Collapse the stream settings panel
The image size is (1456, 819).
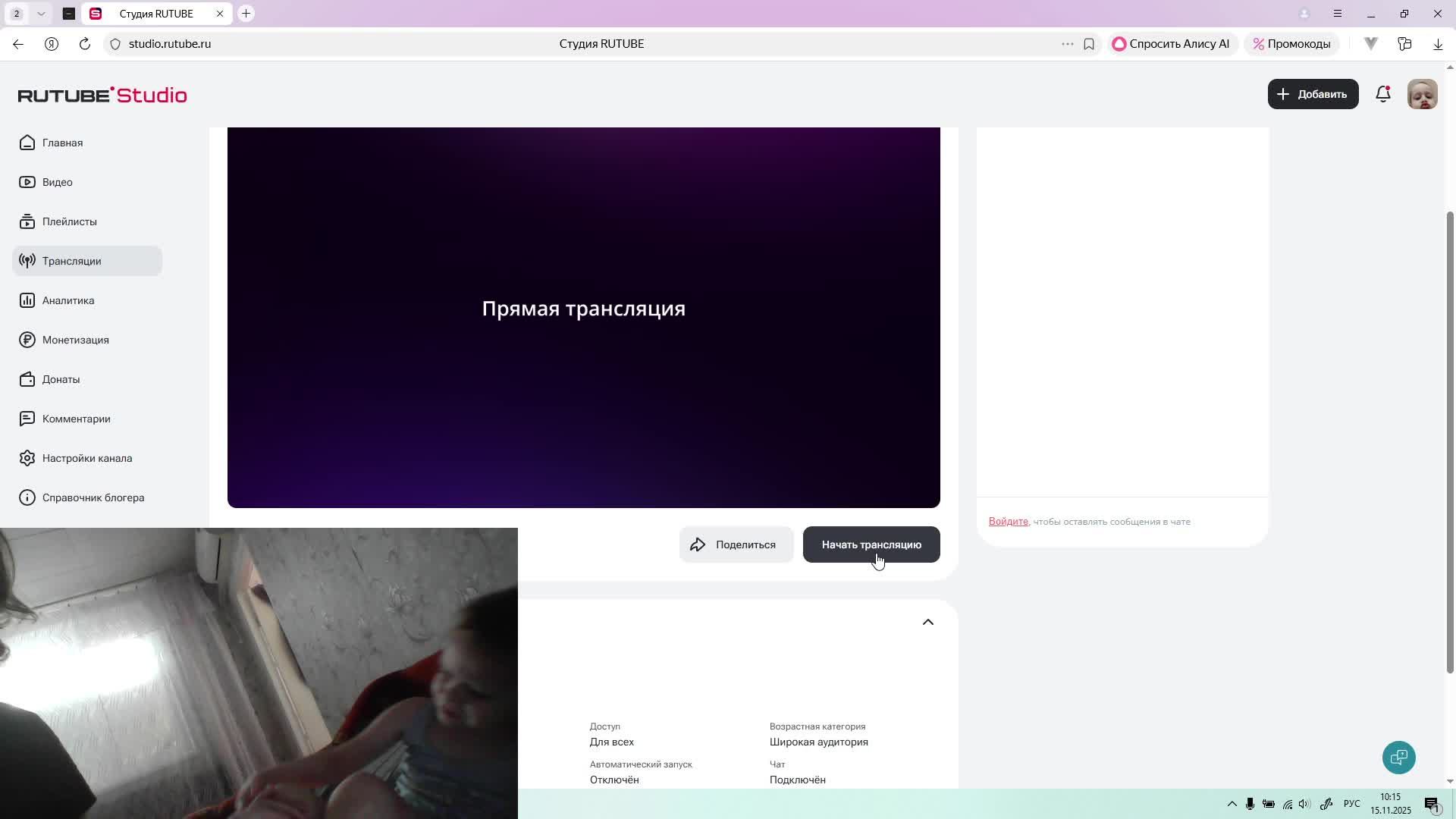[928, 622]
